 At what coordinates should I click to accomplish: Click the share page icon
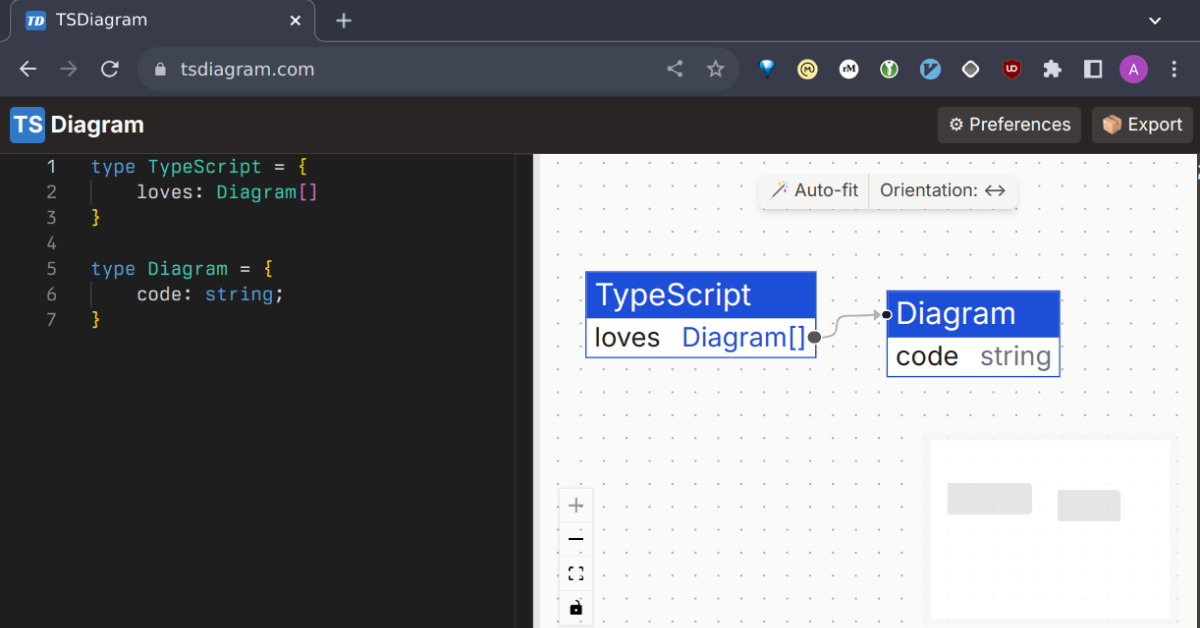click(675, 69)
